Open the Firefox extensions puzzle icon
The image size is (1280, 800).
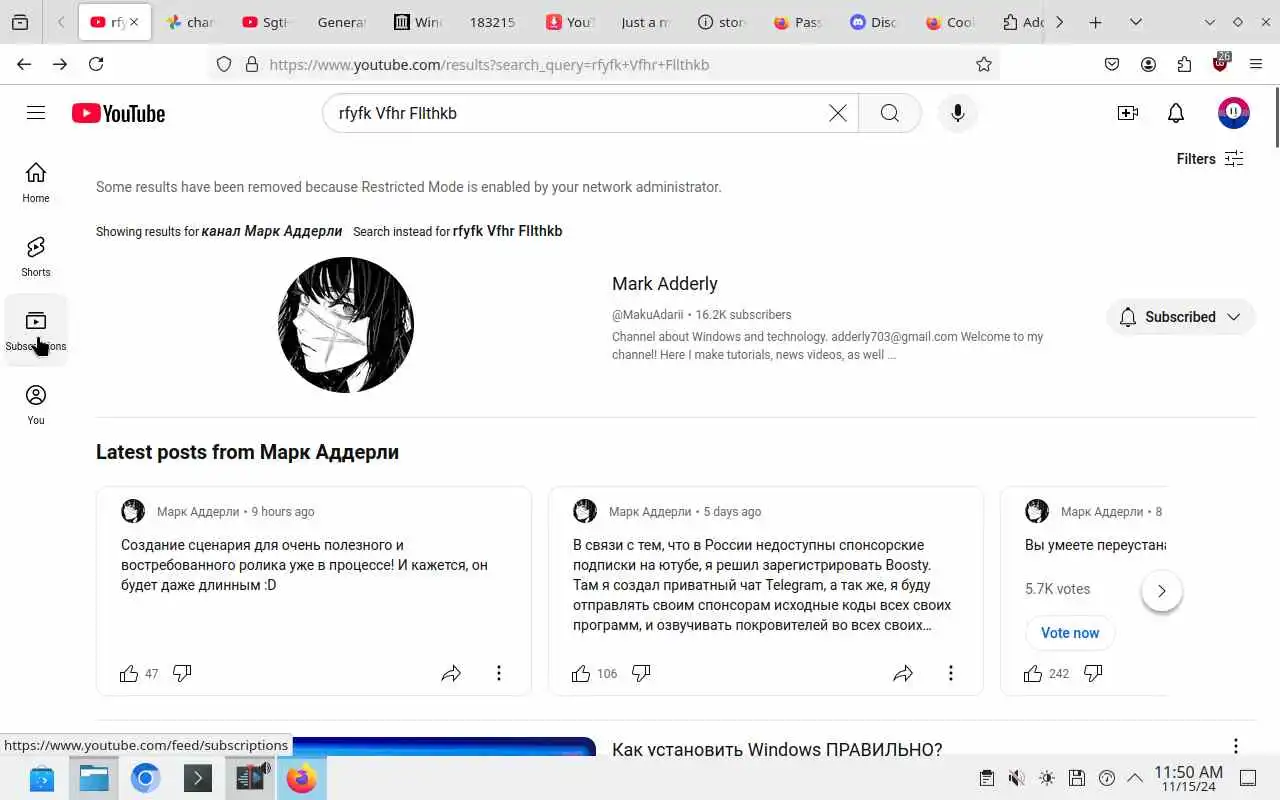[1184, 64]
